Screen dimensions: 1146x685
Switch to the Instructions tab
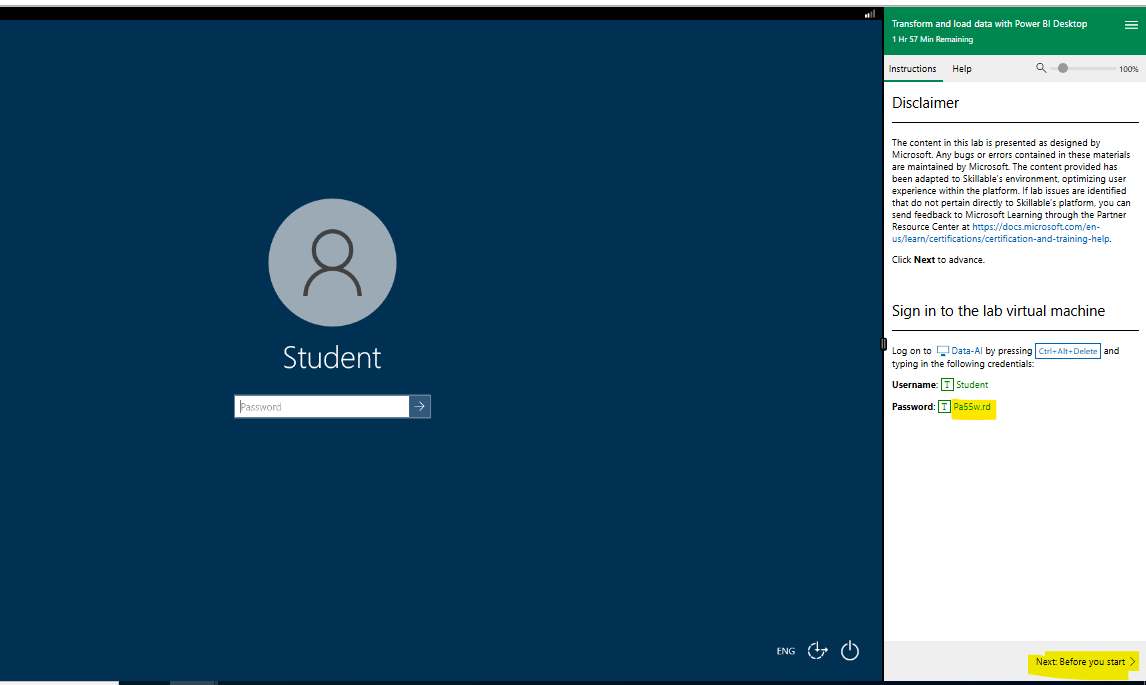912,69
